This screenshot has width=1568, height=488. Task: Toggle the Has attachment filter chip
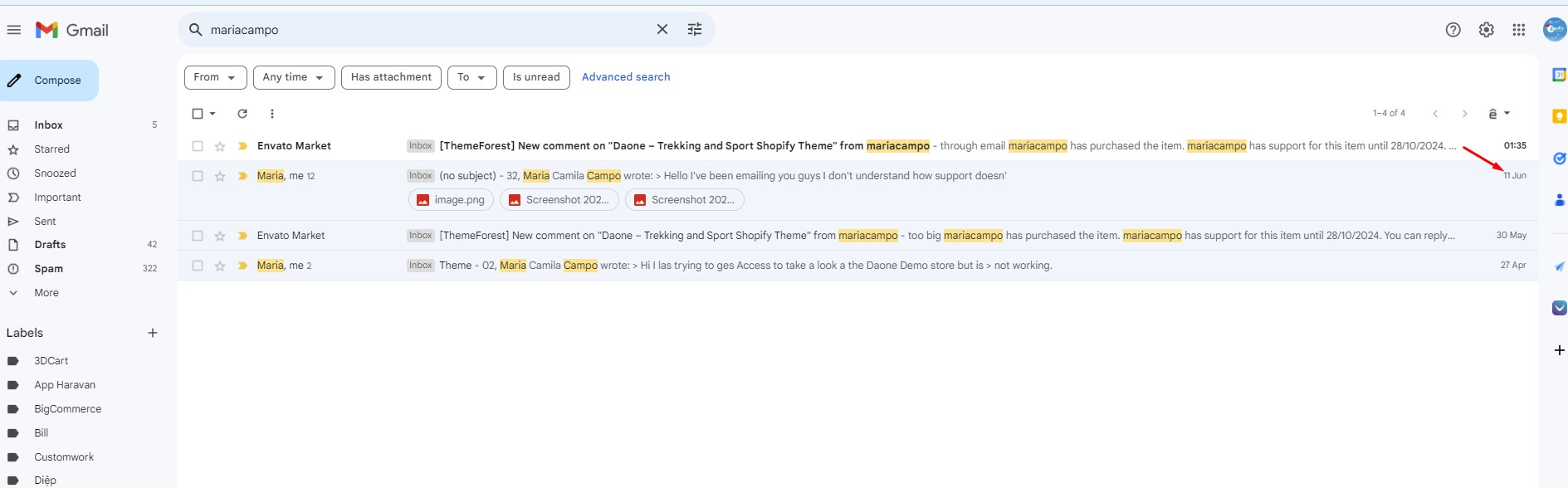pos(391,77)
